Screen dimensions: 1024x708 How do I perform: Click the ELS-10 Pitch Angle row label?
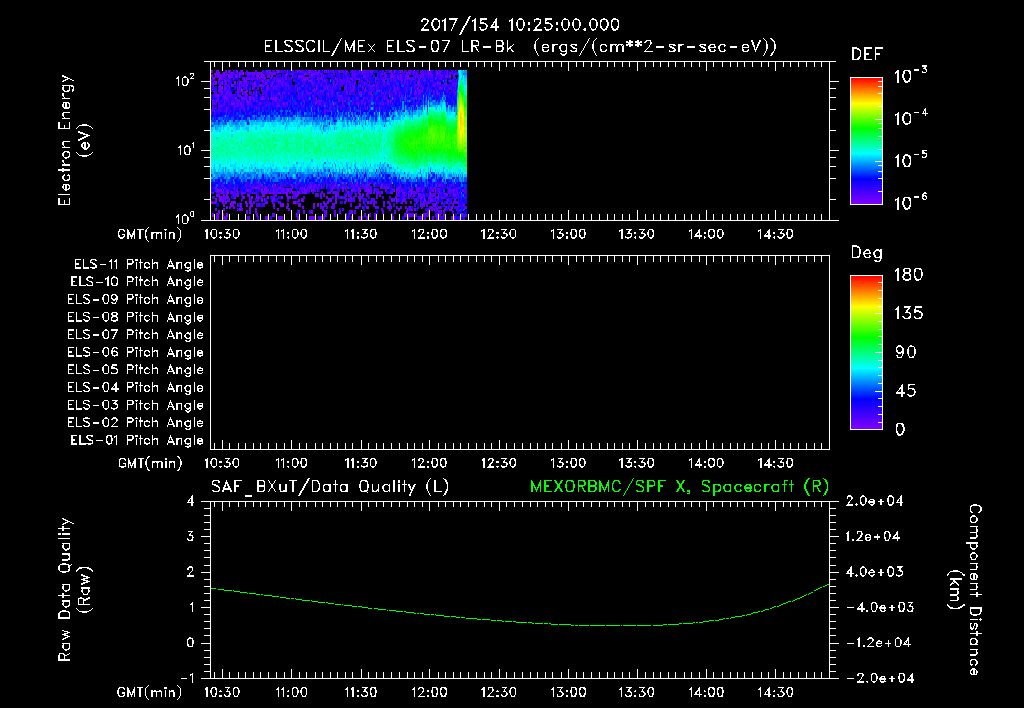pyautogui.click(x=137, y=282)
